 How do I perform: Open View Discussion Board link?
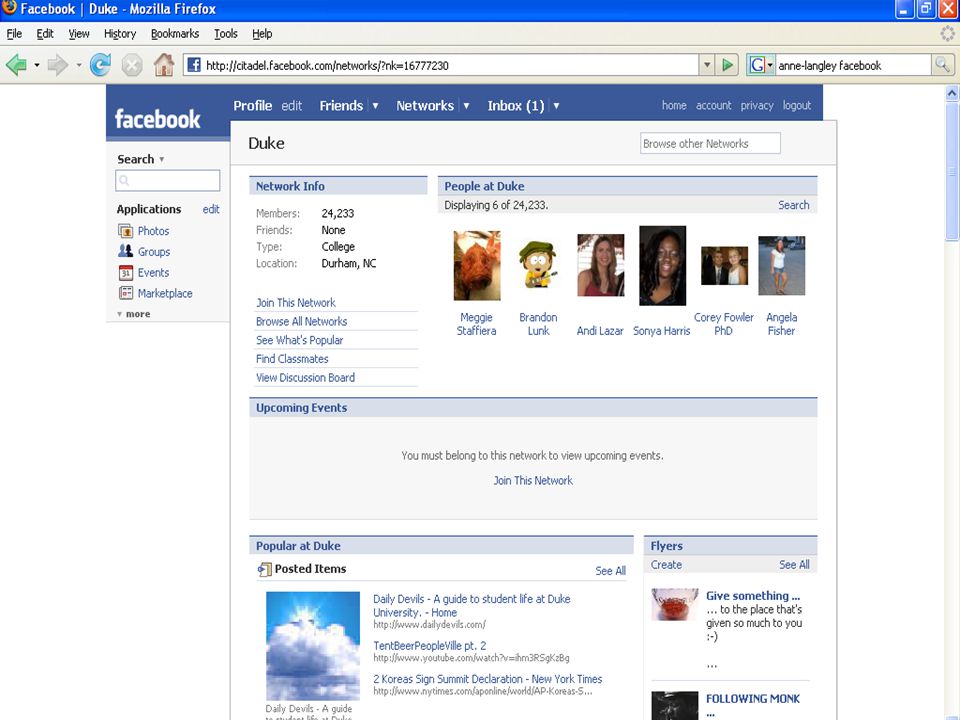[306, 378]
